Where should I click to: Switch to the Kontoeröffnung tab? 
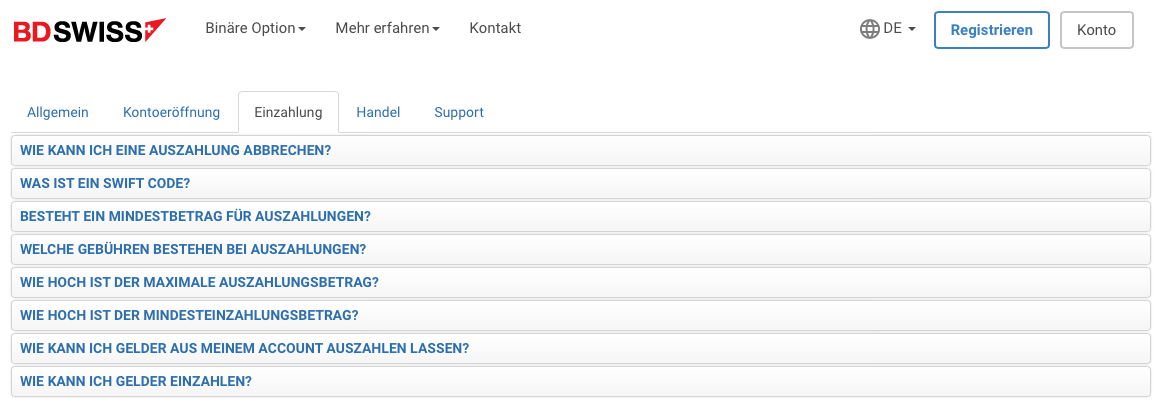pyautogui.click(x=171, y=112)
